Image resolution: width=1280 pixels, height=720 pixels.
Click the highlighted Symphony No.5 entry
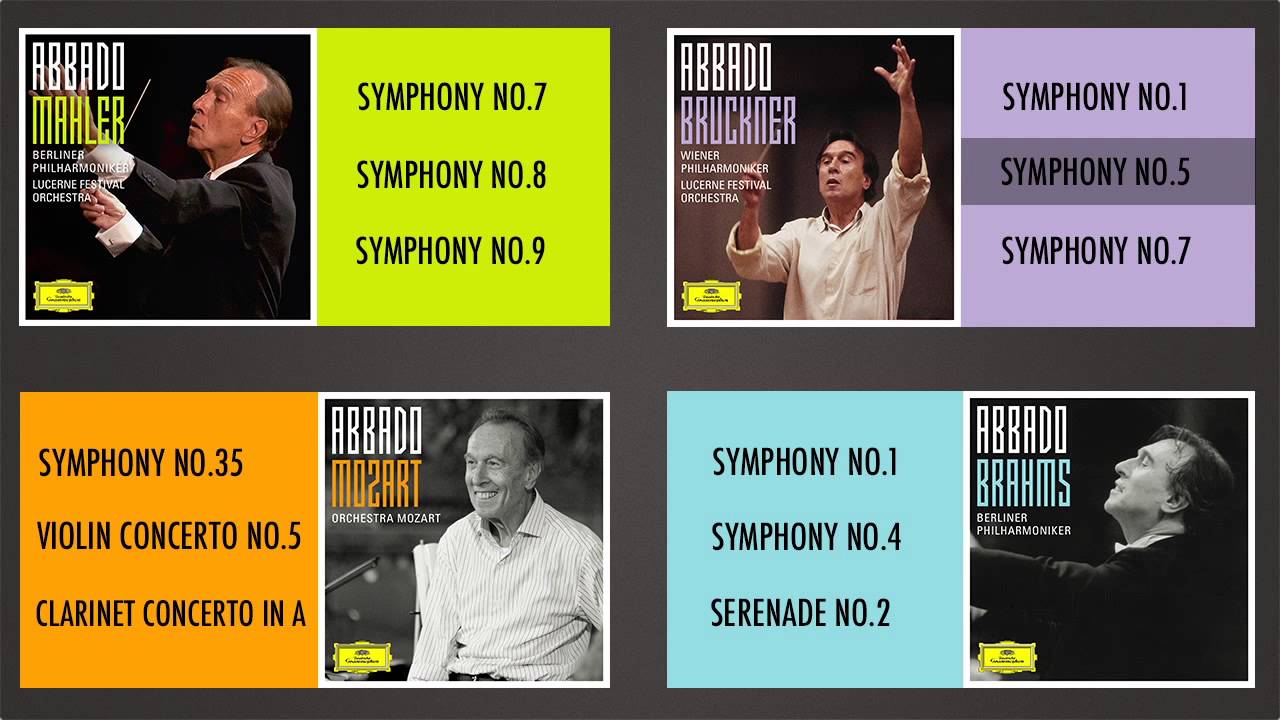(1108, 172)
